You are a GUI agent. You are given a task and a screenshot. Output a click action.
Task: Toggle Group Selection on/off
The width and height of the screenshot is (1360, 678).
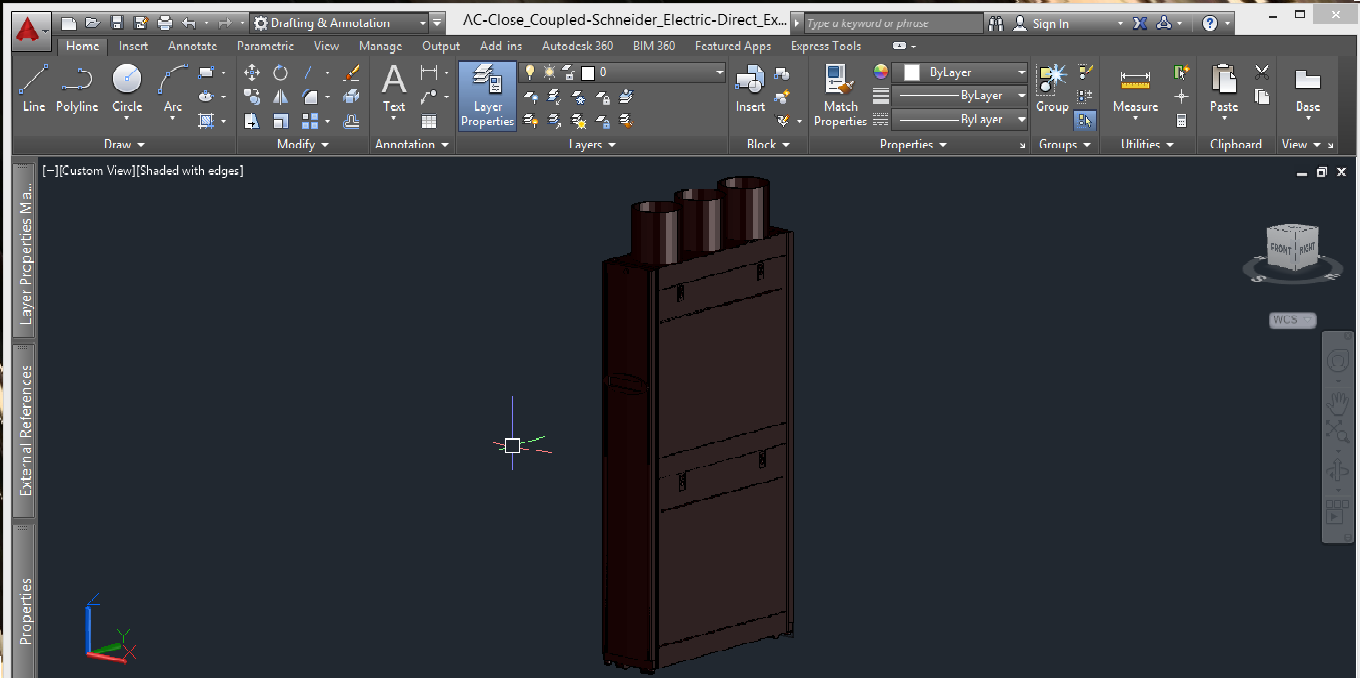click(x=1085, y=121)
